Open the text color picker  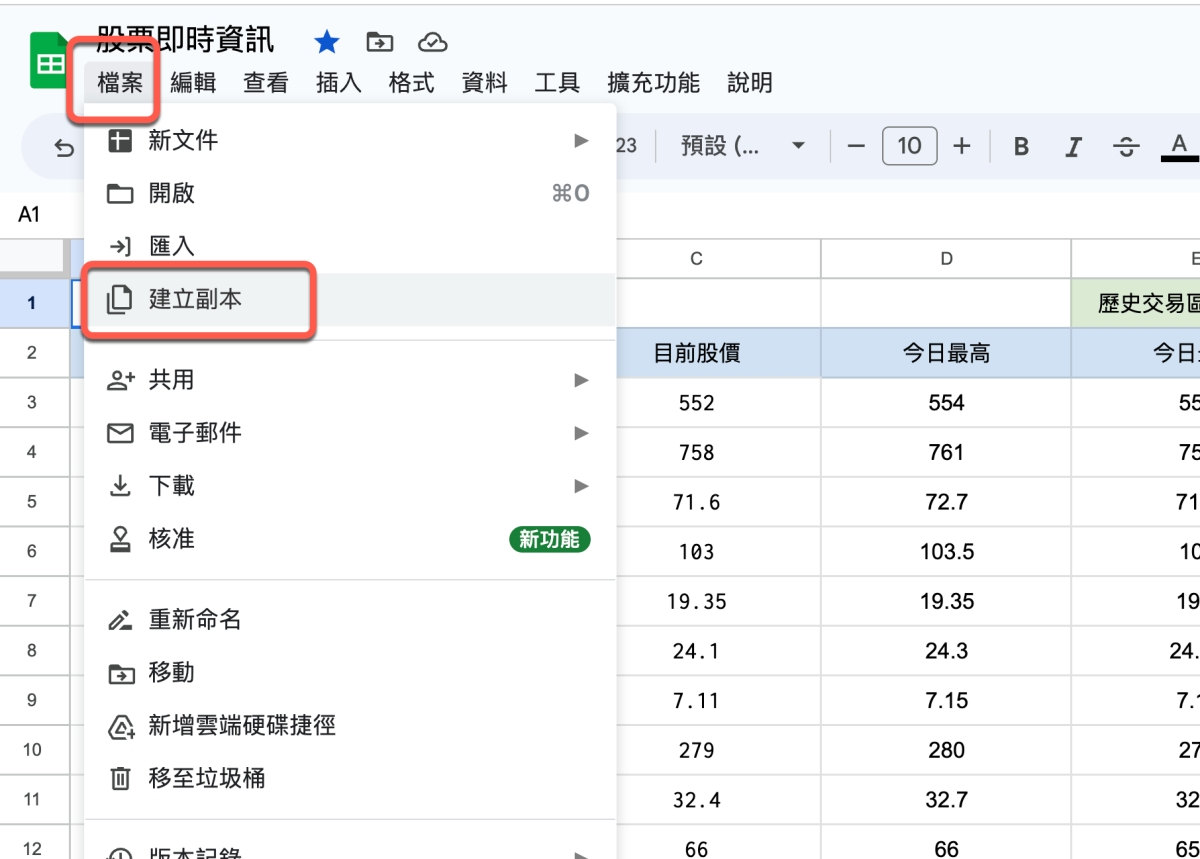point(1179,147)
